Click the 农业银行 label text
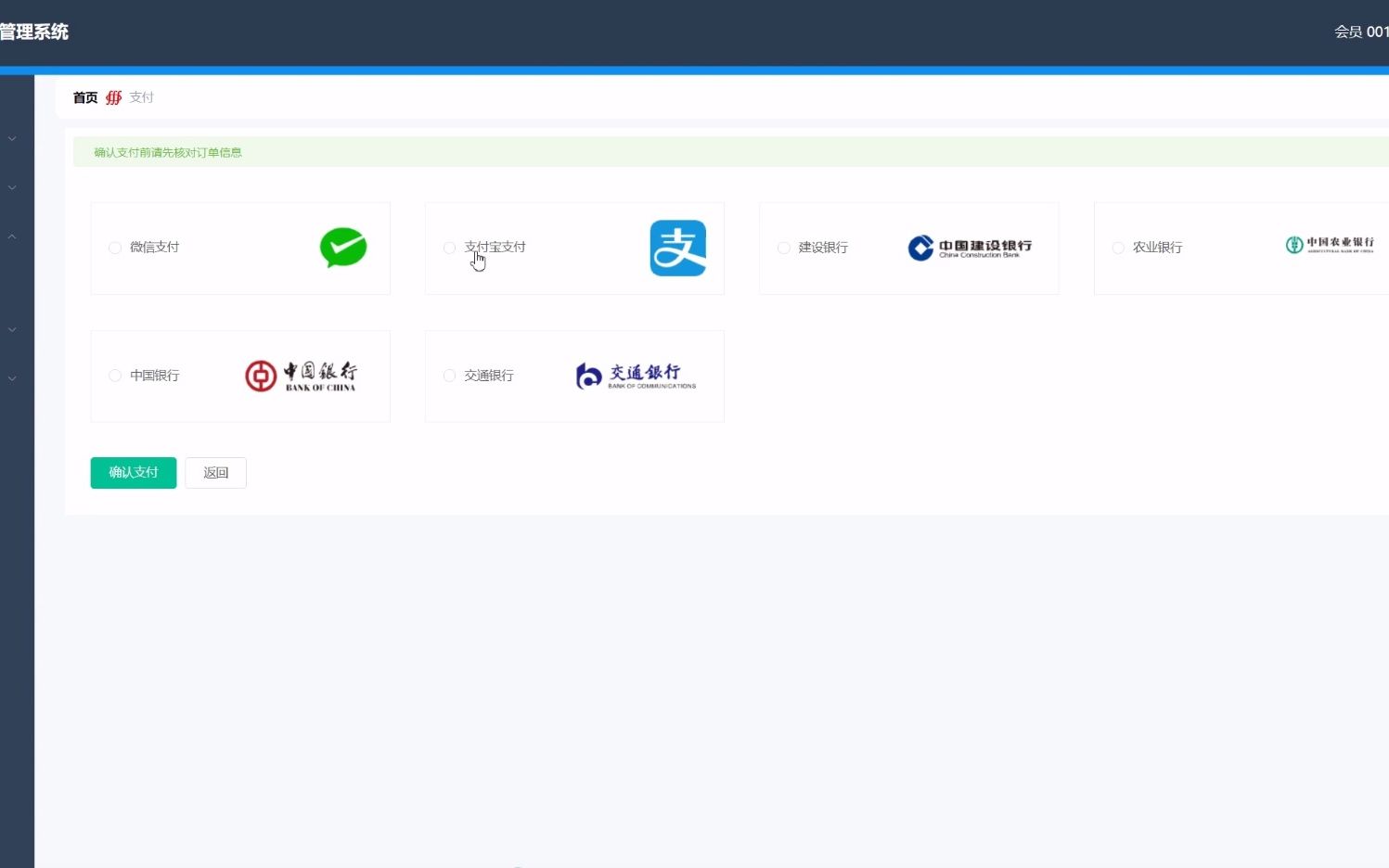The width and height of the screenshot is (1389, 868). (1157, 248)
